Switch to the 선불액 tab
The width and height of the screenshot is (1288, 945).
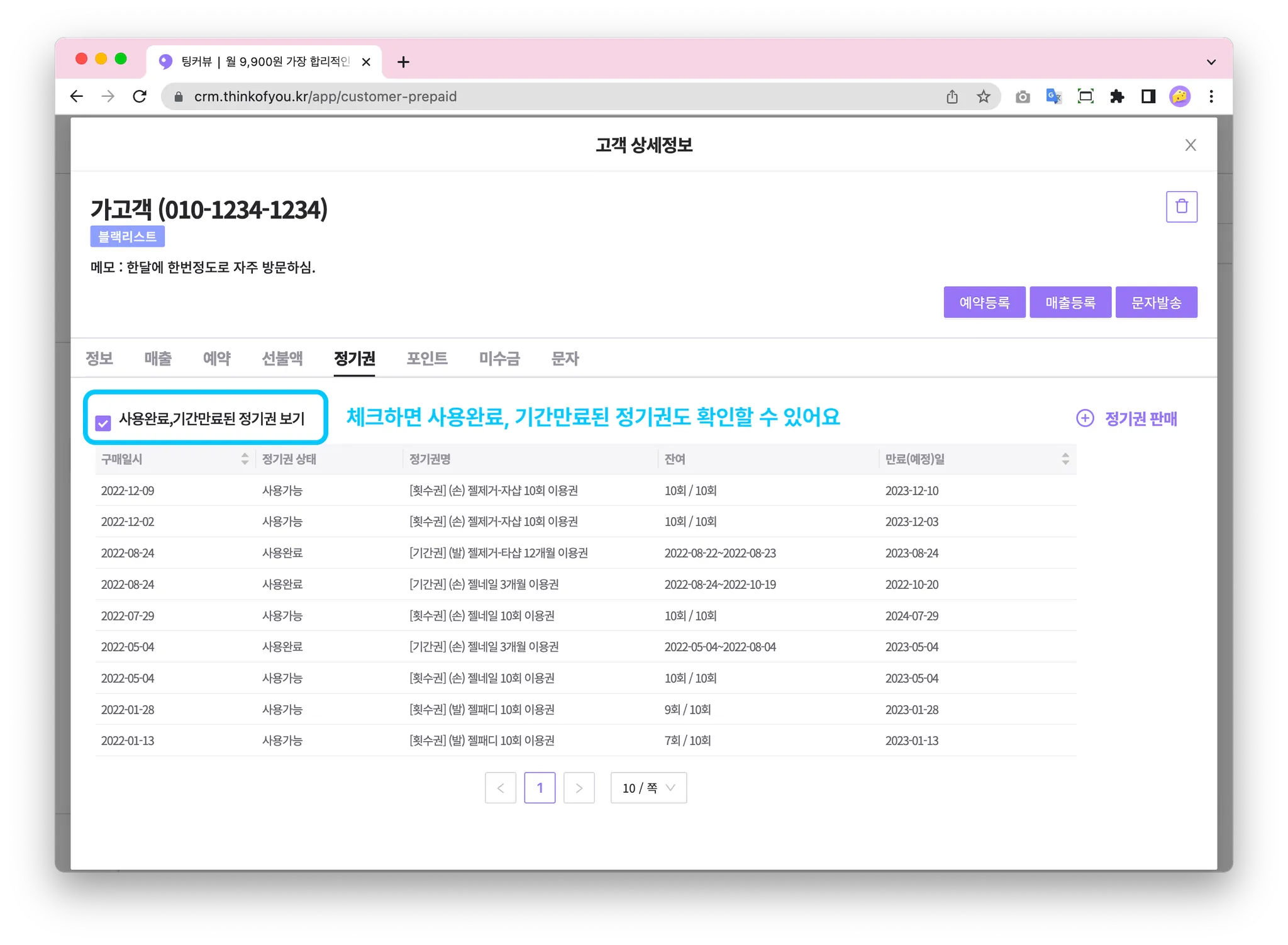tap(282, 358)
